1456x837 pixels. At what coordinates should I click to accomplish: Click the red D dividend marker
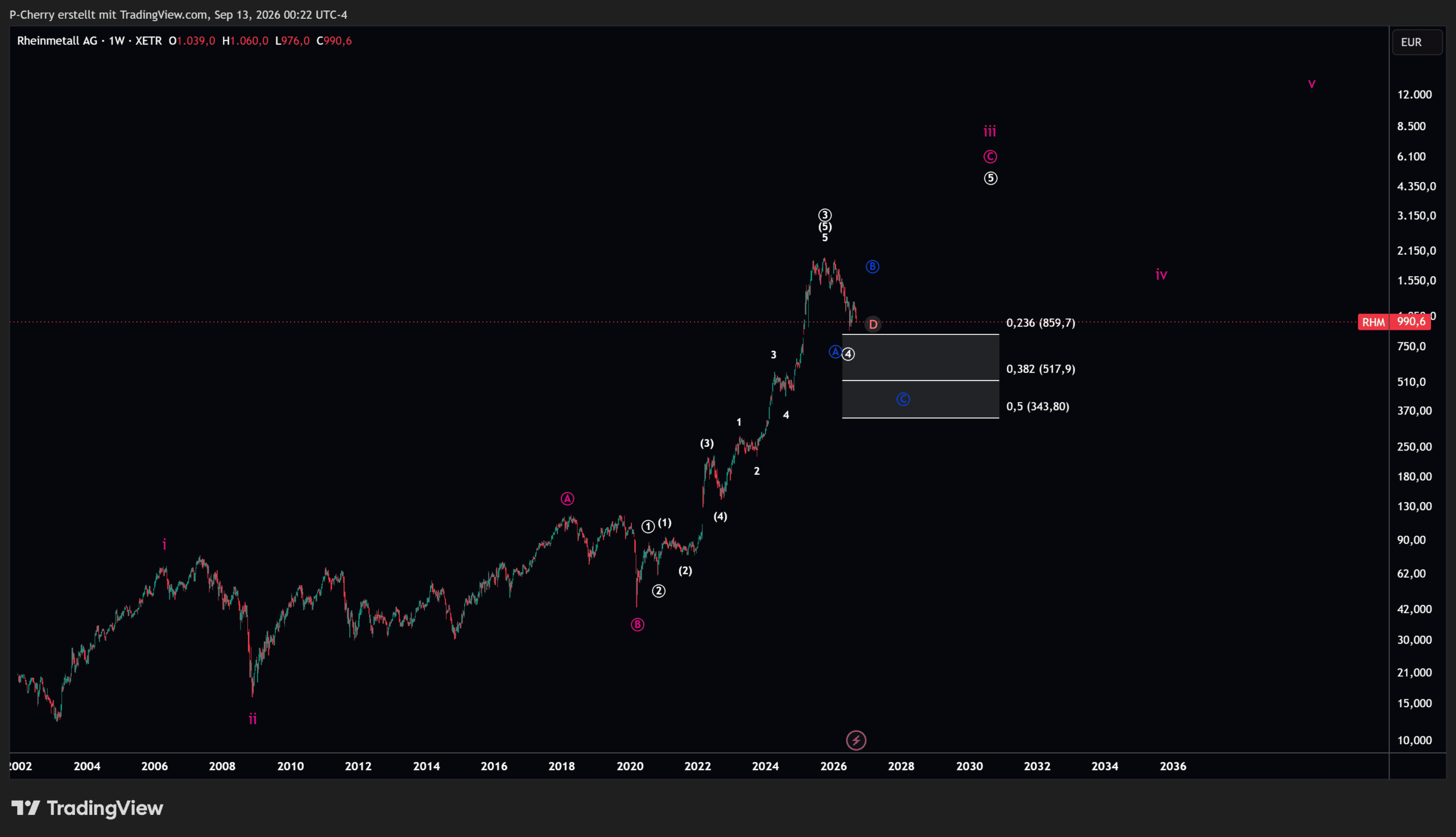click(873, 324)
